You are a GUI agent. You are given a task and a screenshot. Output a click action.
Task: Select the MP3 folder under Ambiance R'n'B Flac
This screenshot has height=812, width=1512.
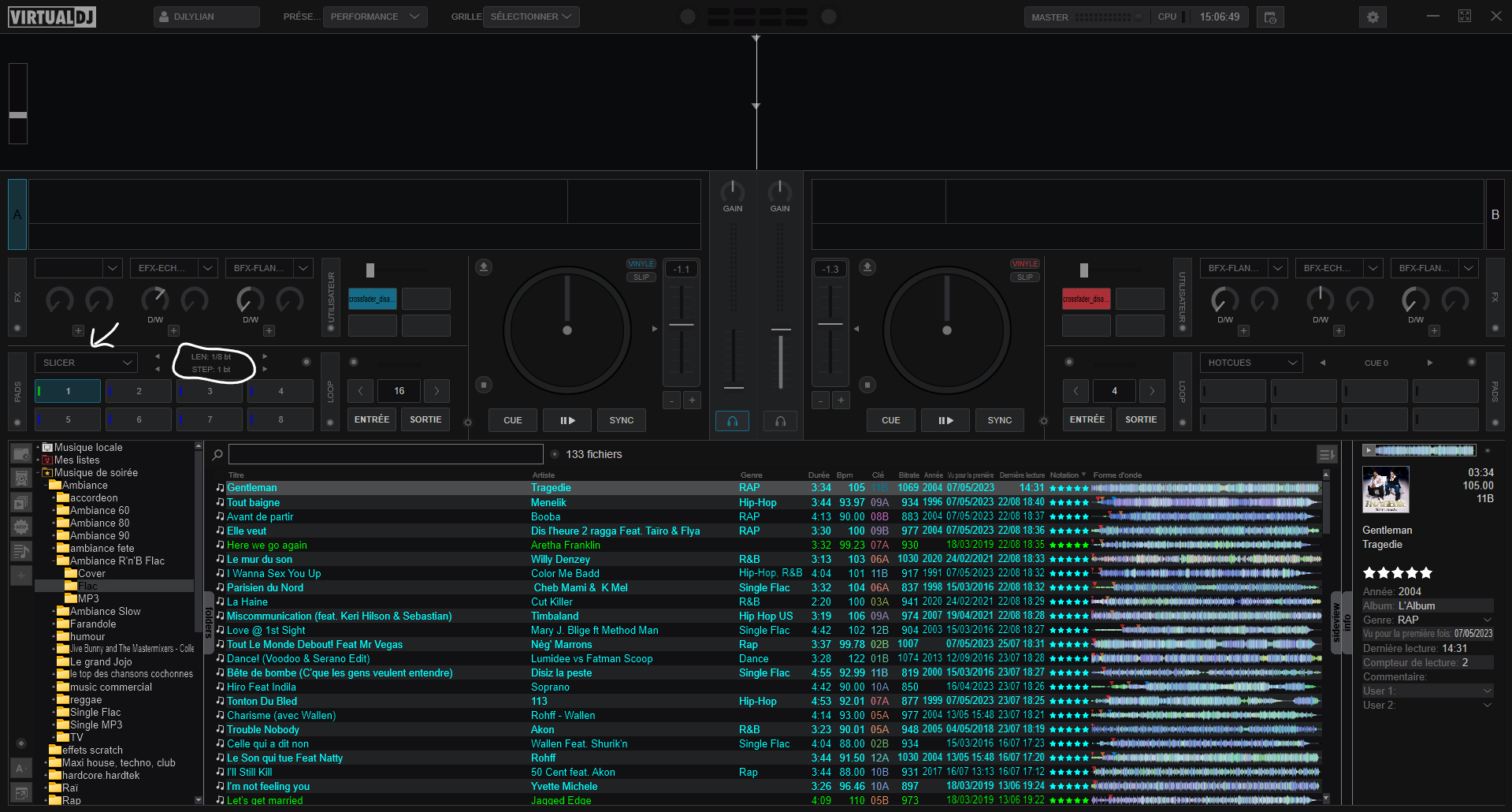pyautogui.click(x=88, y=599)
